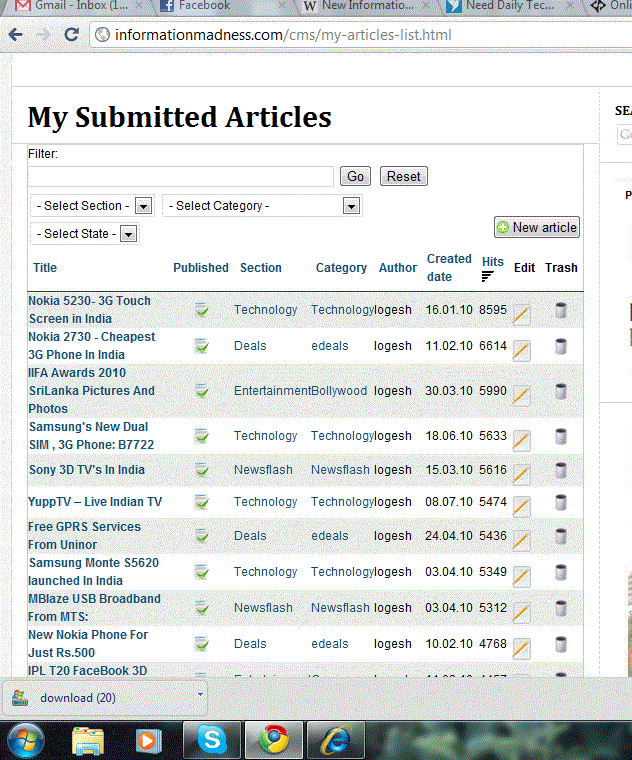
Task: Open editor for IIFA Awards 2010 article
Action: [x=521, y=396]
